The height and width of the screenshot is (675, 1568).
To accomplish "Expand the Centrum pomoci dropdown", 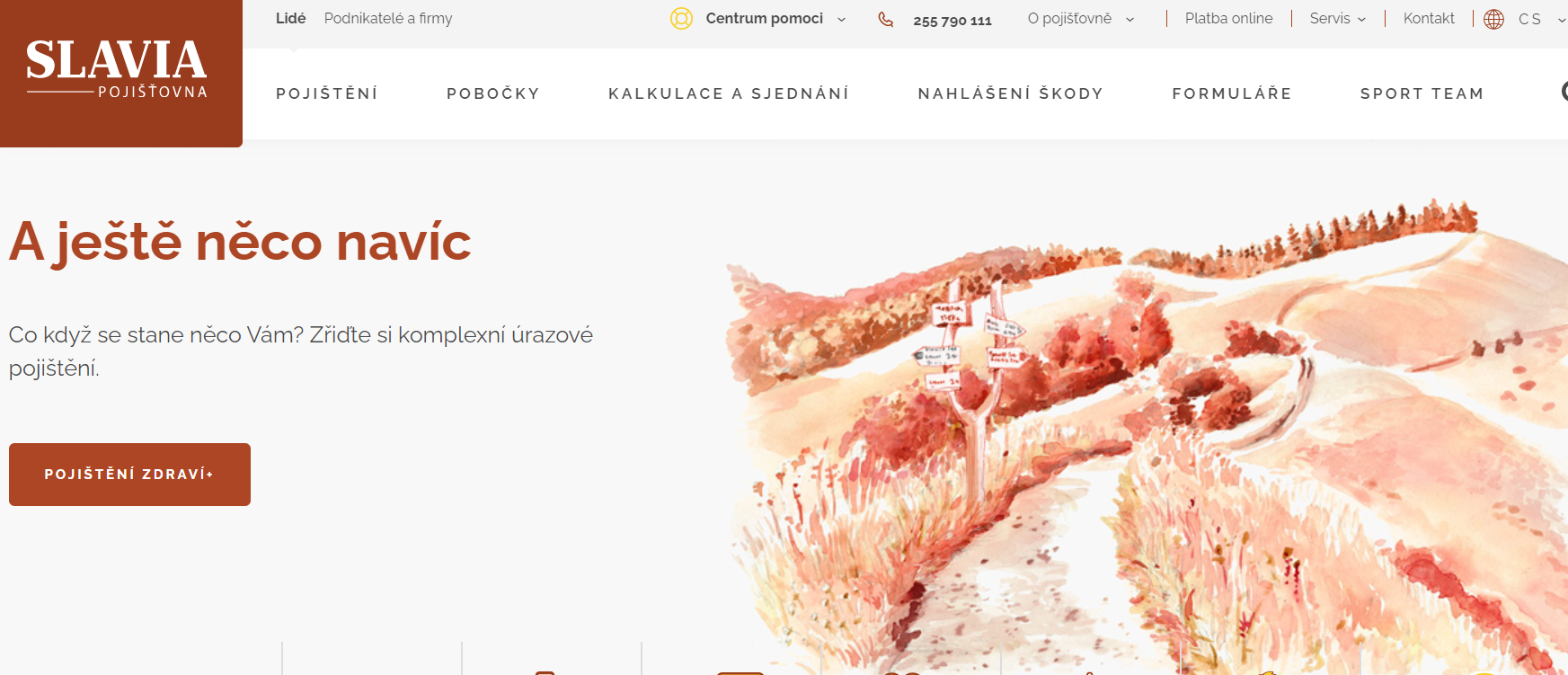I will 775,19.
